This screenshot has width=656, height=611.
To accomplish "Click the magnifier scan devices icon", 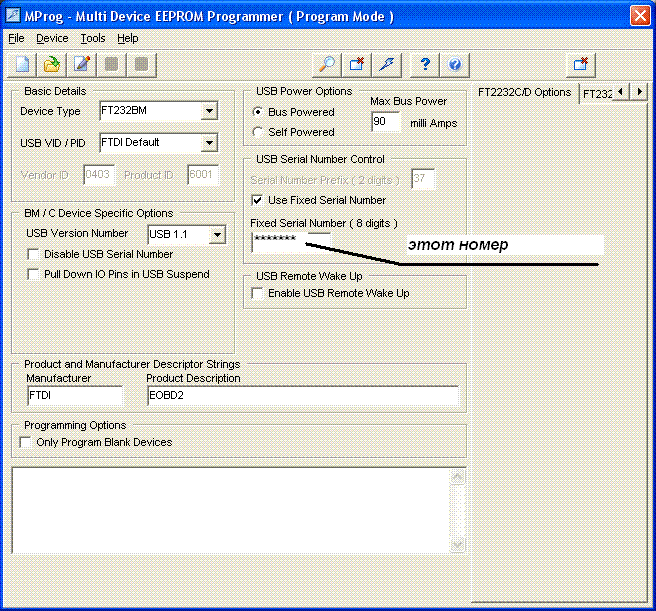I will click(x=326, y=65).
